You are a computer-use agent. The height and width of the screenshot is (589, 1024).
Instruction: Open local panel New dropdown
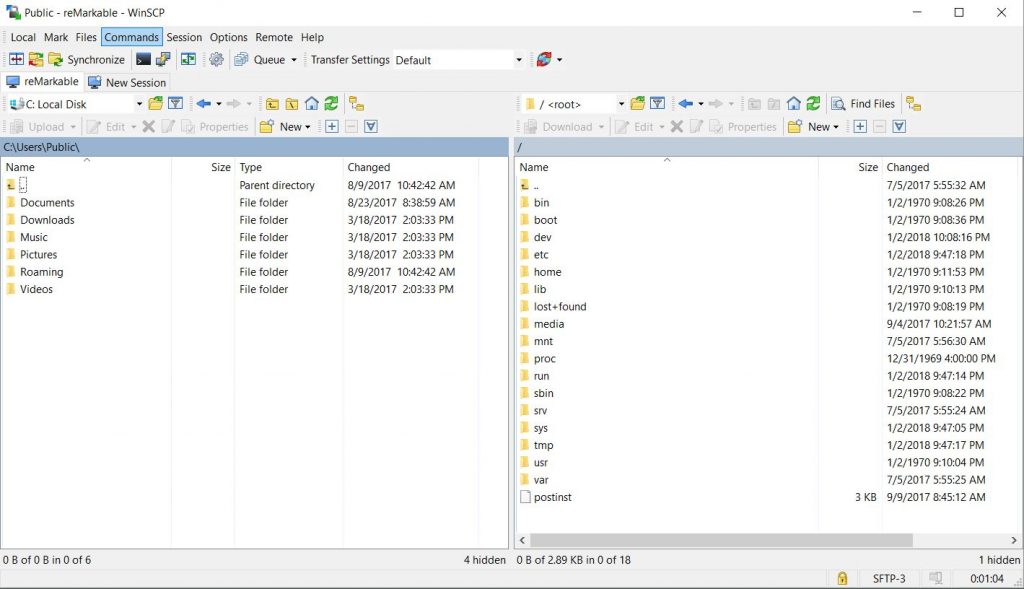pyautogui.click(x=285, y=127)
